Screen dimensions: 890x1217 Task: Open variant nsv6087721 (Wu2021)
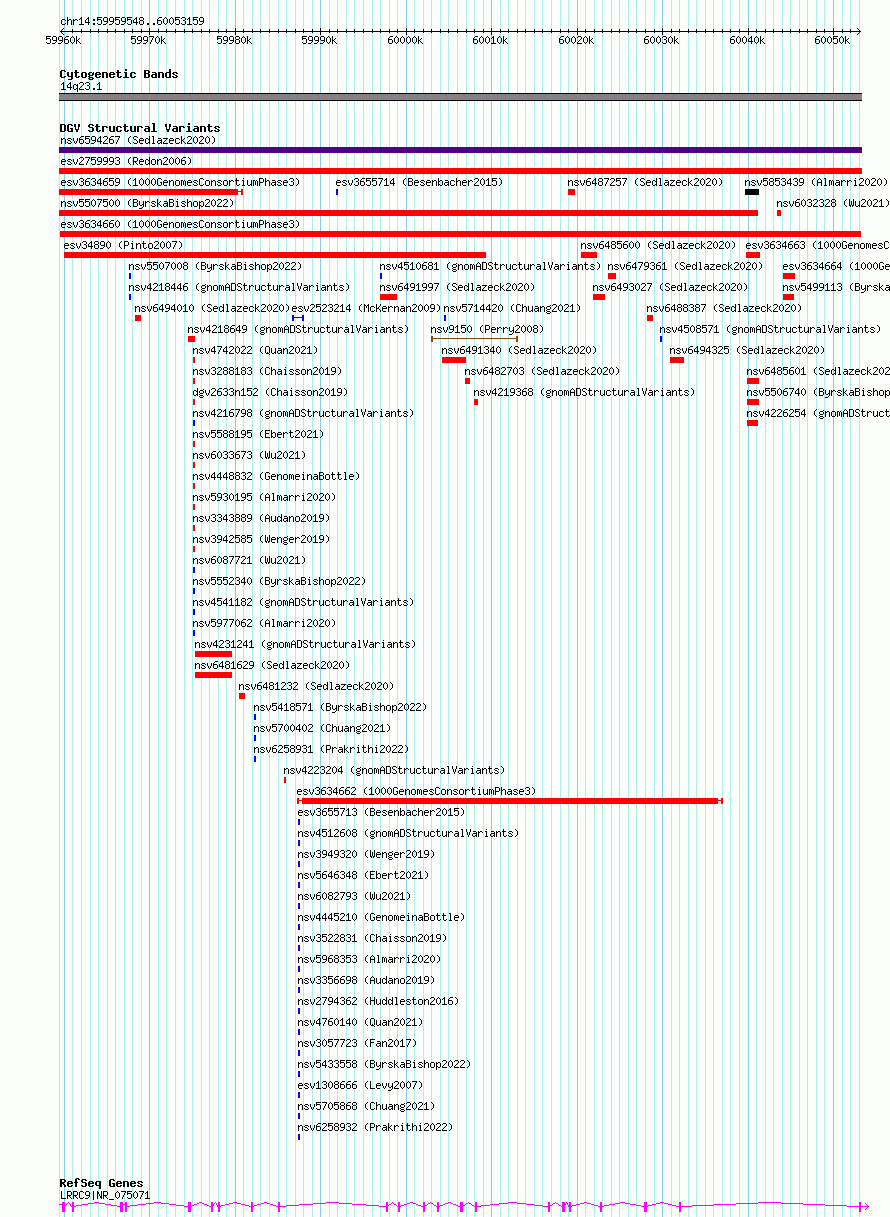click(x=249, y=560)
